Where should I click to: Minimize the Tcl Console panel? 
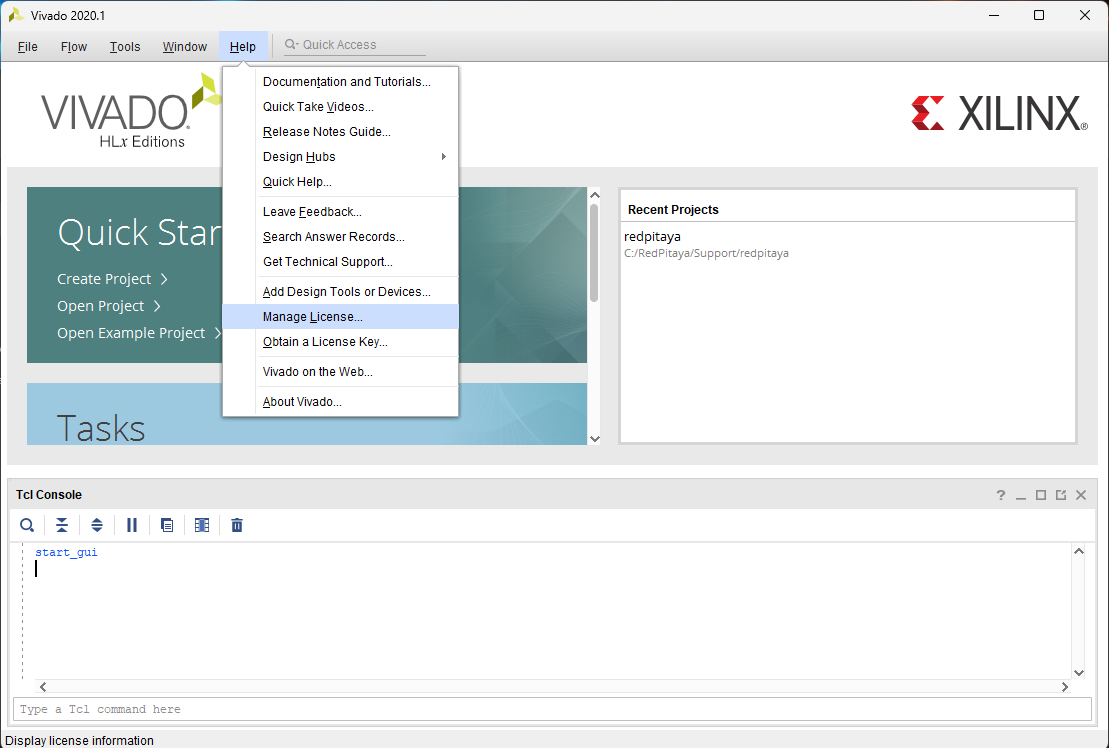[x=1021, y=495]
